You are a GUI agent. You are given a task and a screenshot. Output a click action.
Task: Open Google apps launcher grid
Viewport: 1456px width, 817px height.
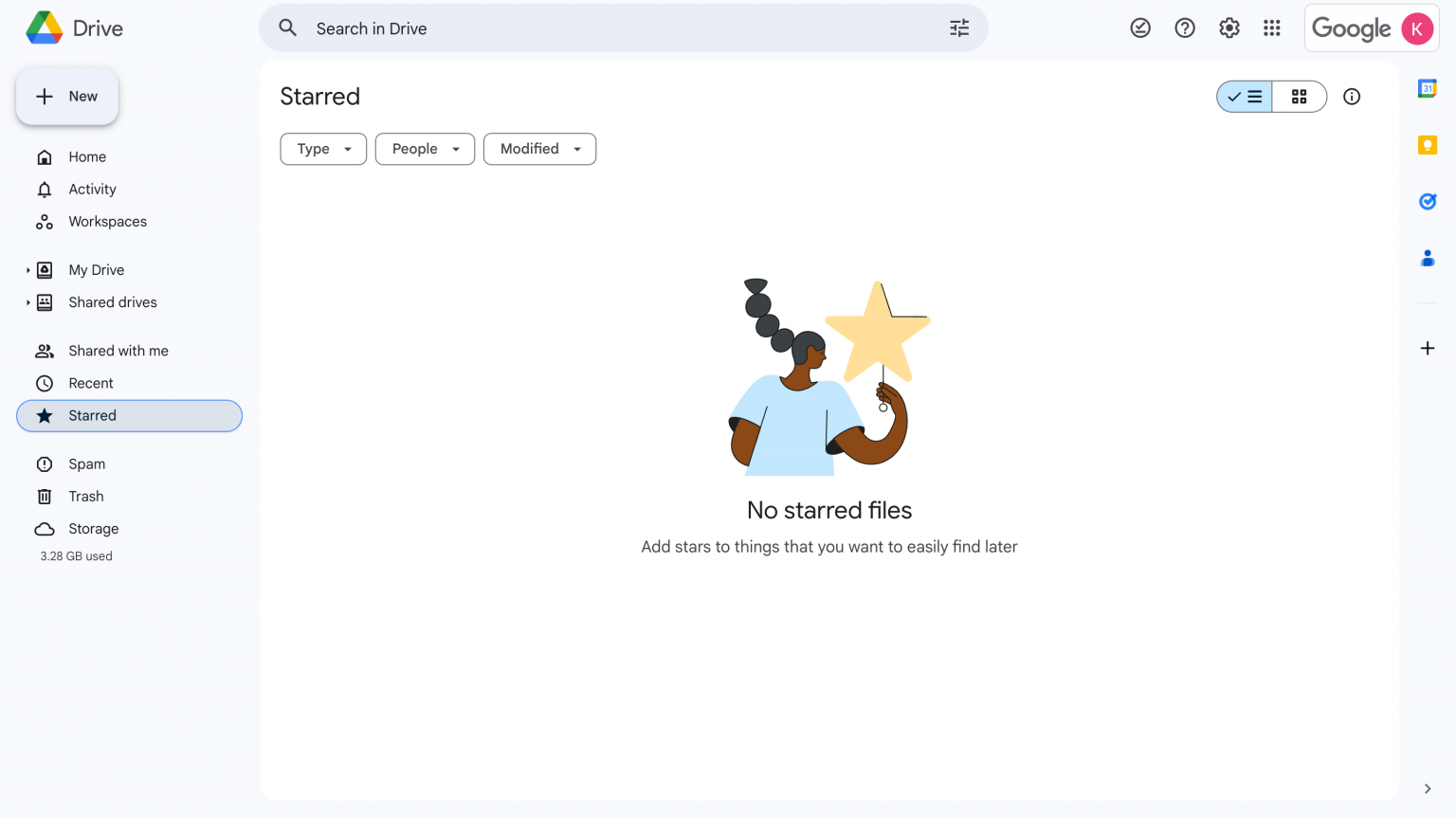click(x=1272, y=27)
